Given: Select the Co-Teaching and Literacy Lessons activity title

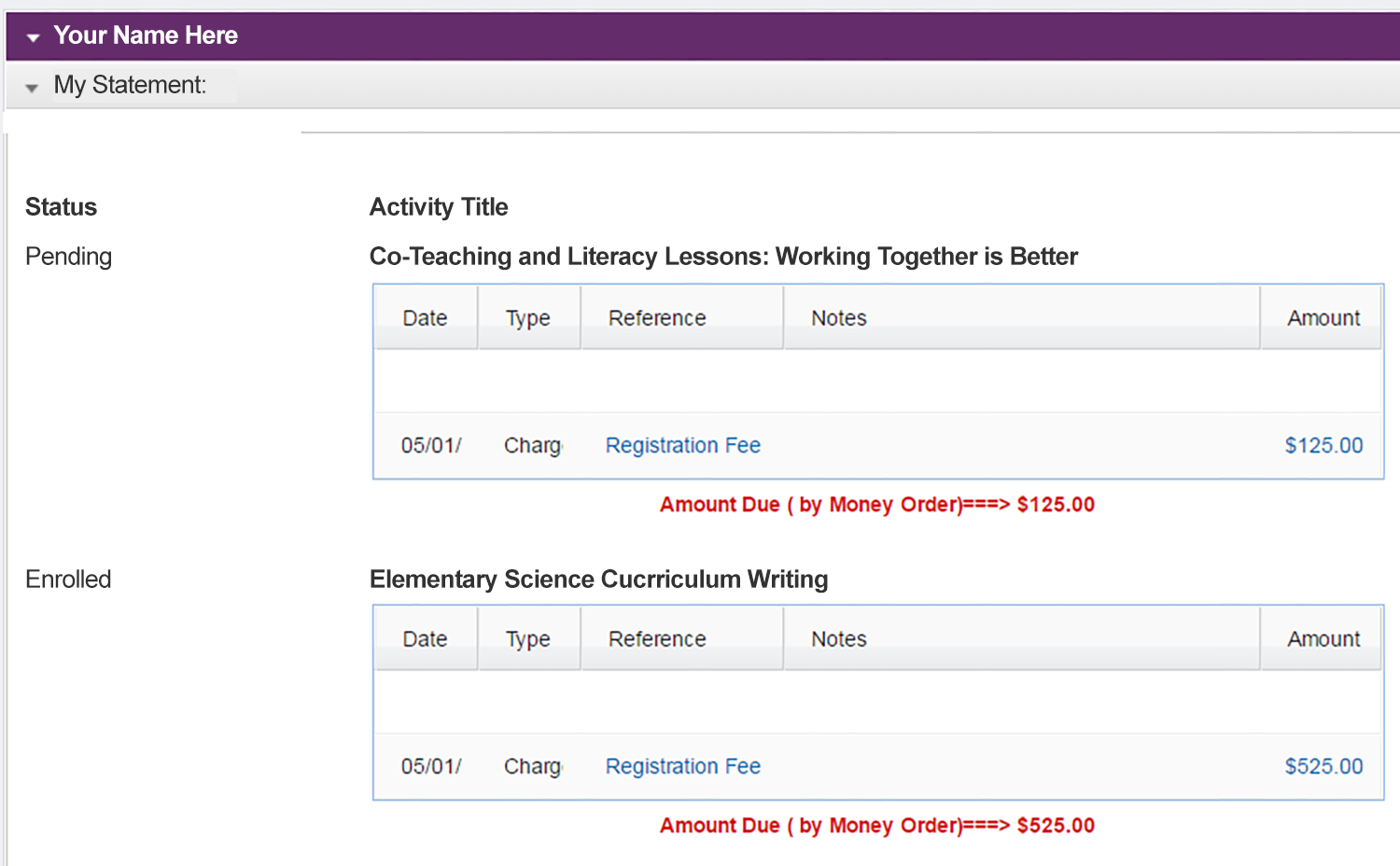Looking at the screenshot, I should 723,257.
